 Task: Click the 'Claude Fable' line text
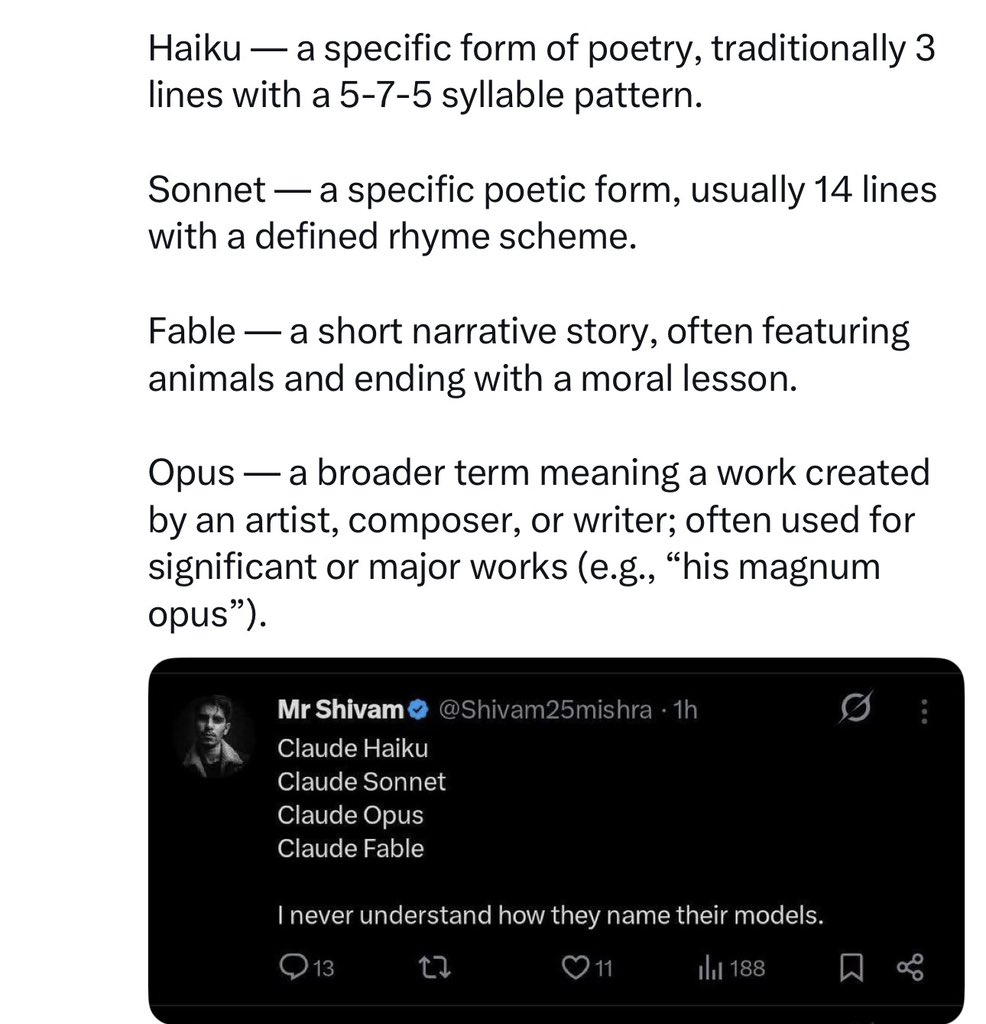point(351,848)
